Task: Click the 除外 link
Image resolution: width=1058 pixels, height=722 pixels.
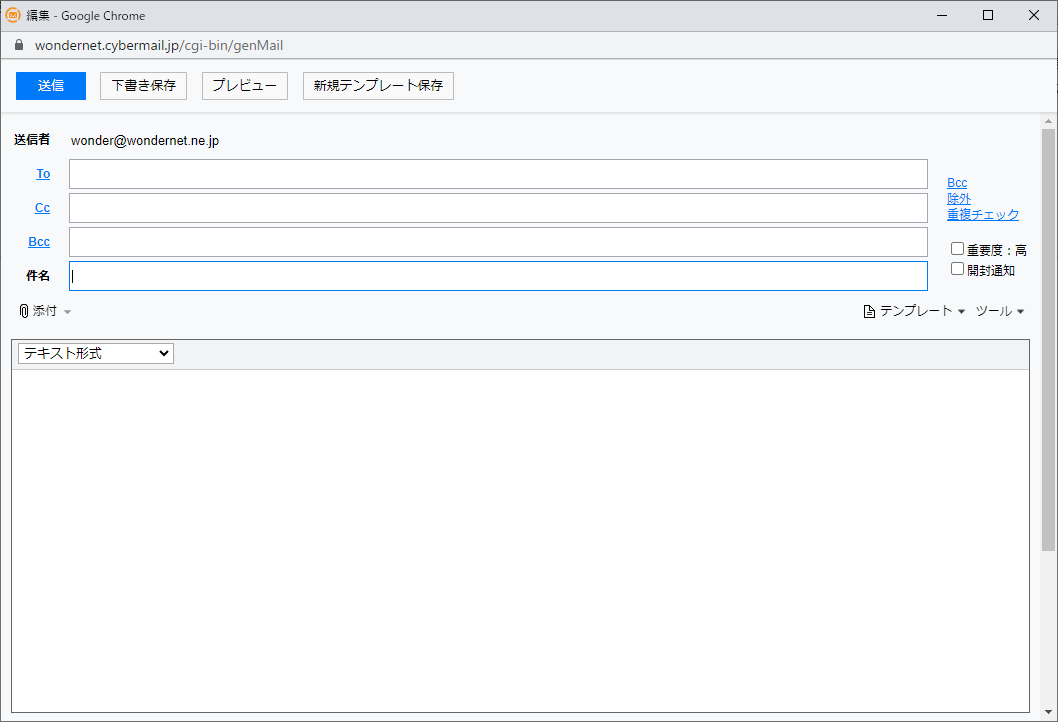Action: point(959,198)
